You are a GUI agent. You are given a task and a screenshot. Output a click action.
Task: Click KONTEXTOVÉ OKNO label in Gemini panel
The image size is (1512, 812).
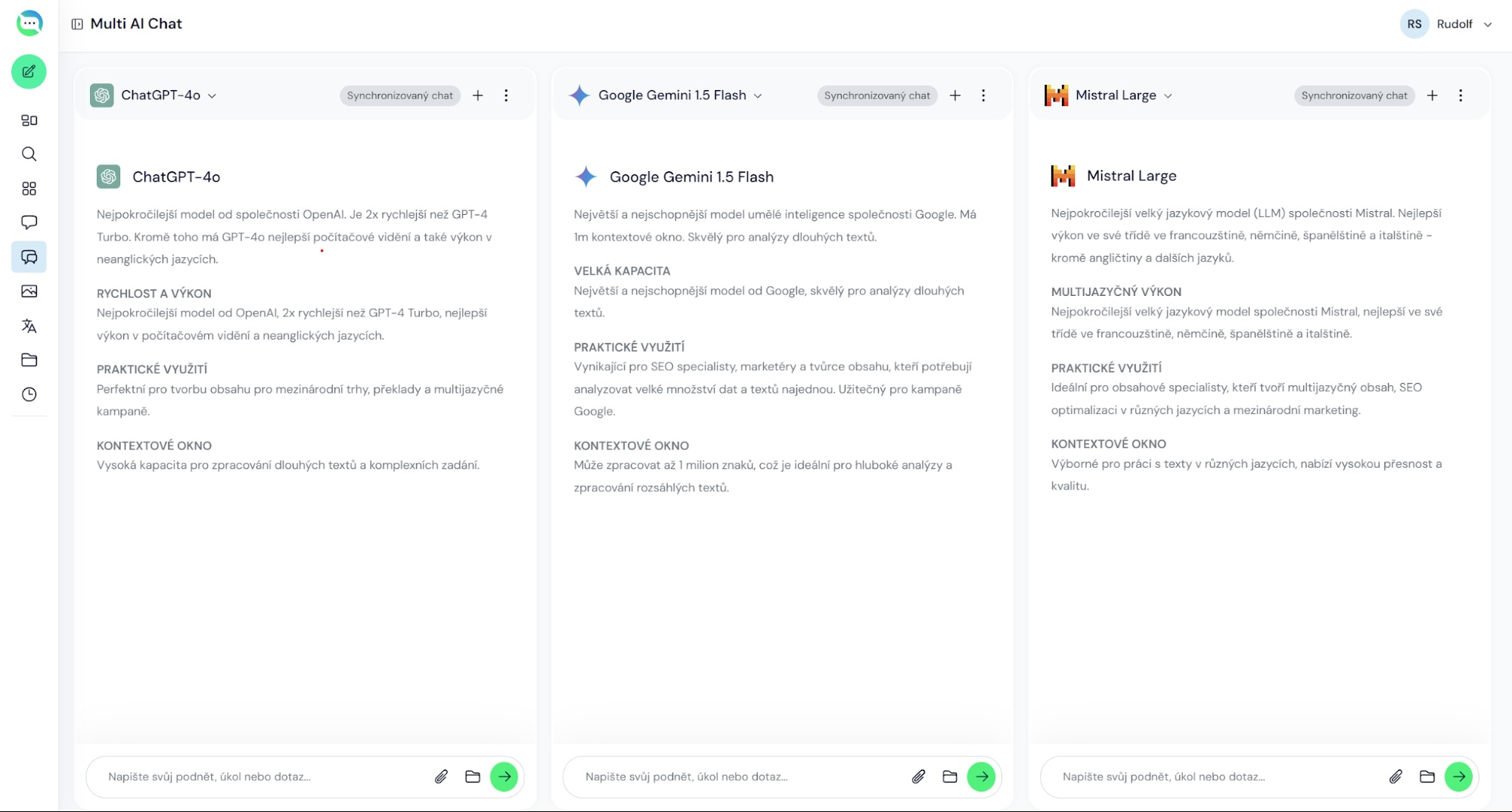(x=631, y=446)
